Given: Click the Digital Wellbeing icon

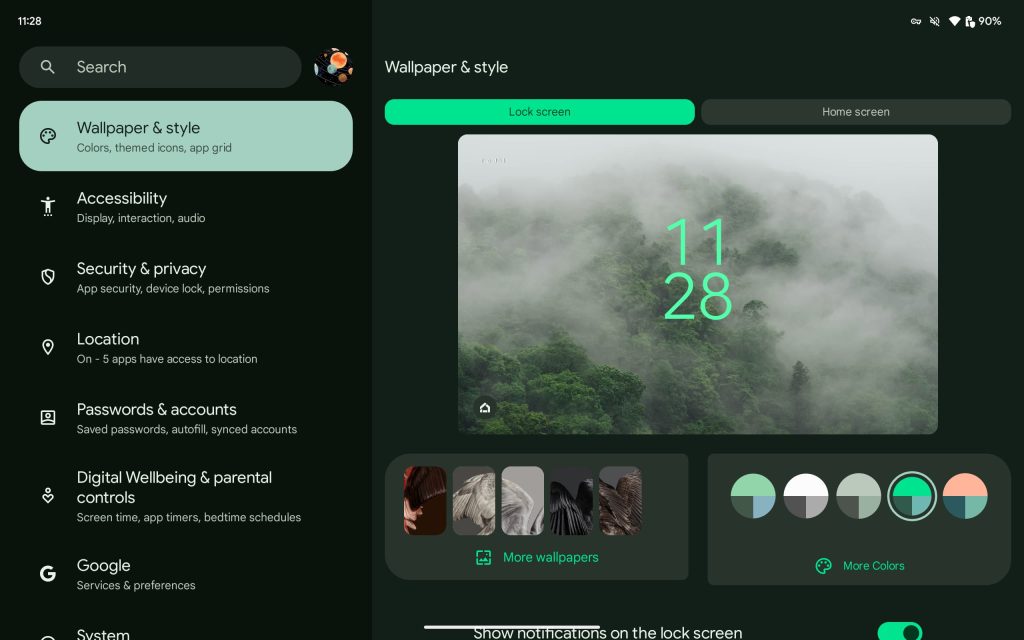Looking at the screenshot, I should coord(48,495).
